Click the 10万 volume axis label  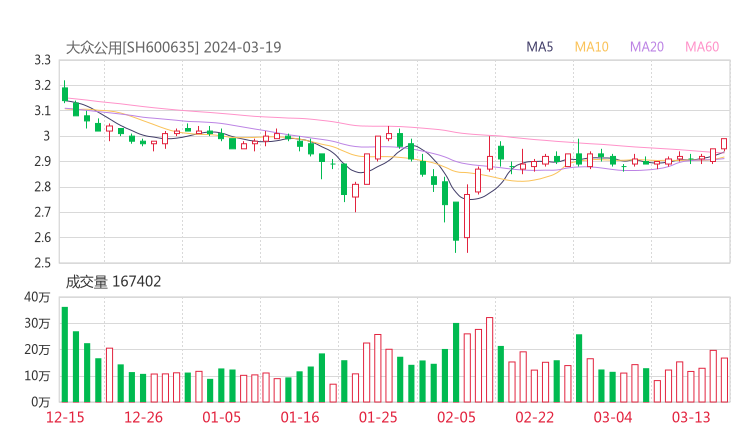click(x=37, y=376)
